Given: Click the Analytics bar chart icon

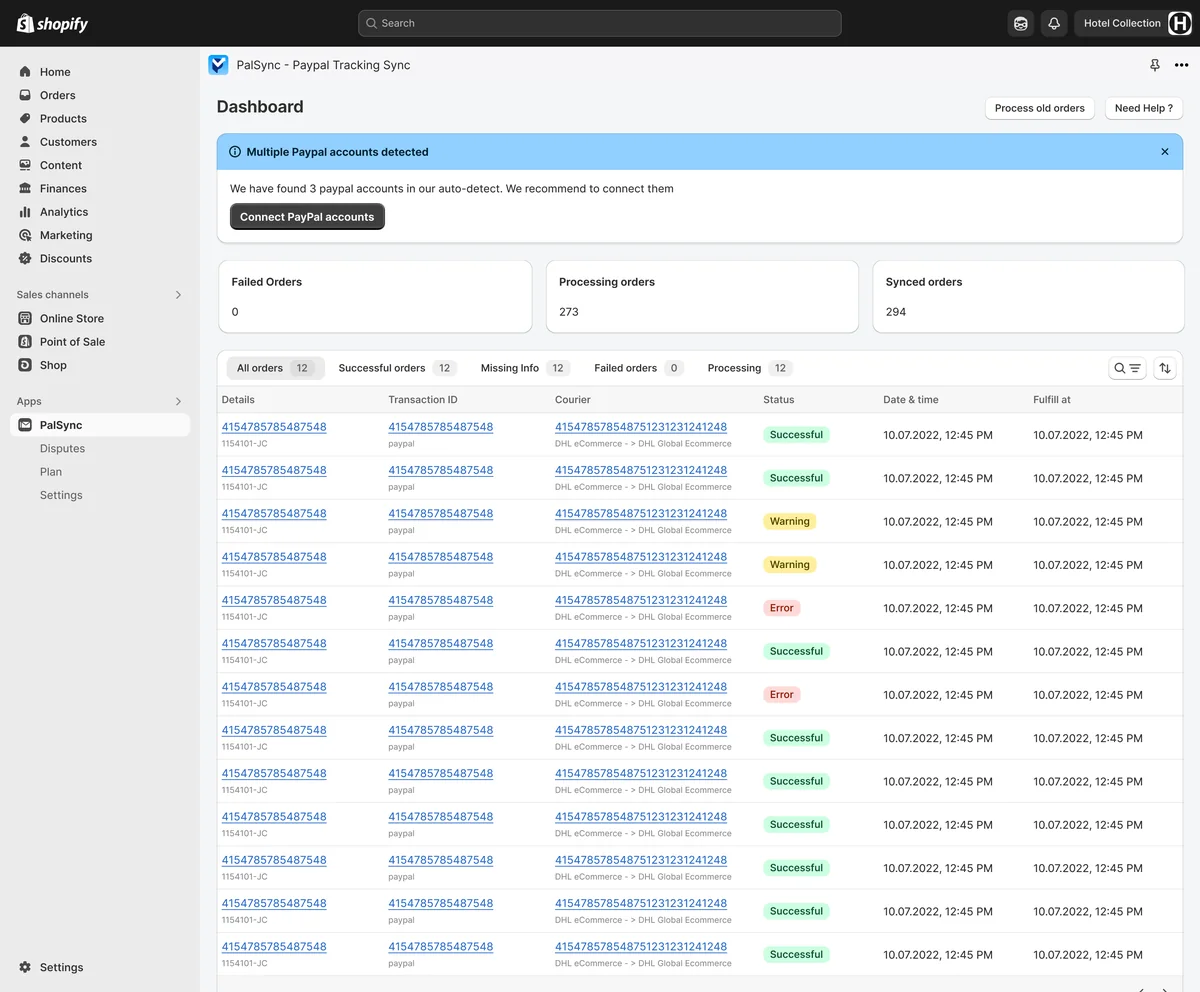Looking at the screenshot, I should pyautogui.click(x=25, y=212).
